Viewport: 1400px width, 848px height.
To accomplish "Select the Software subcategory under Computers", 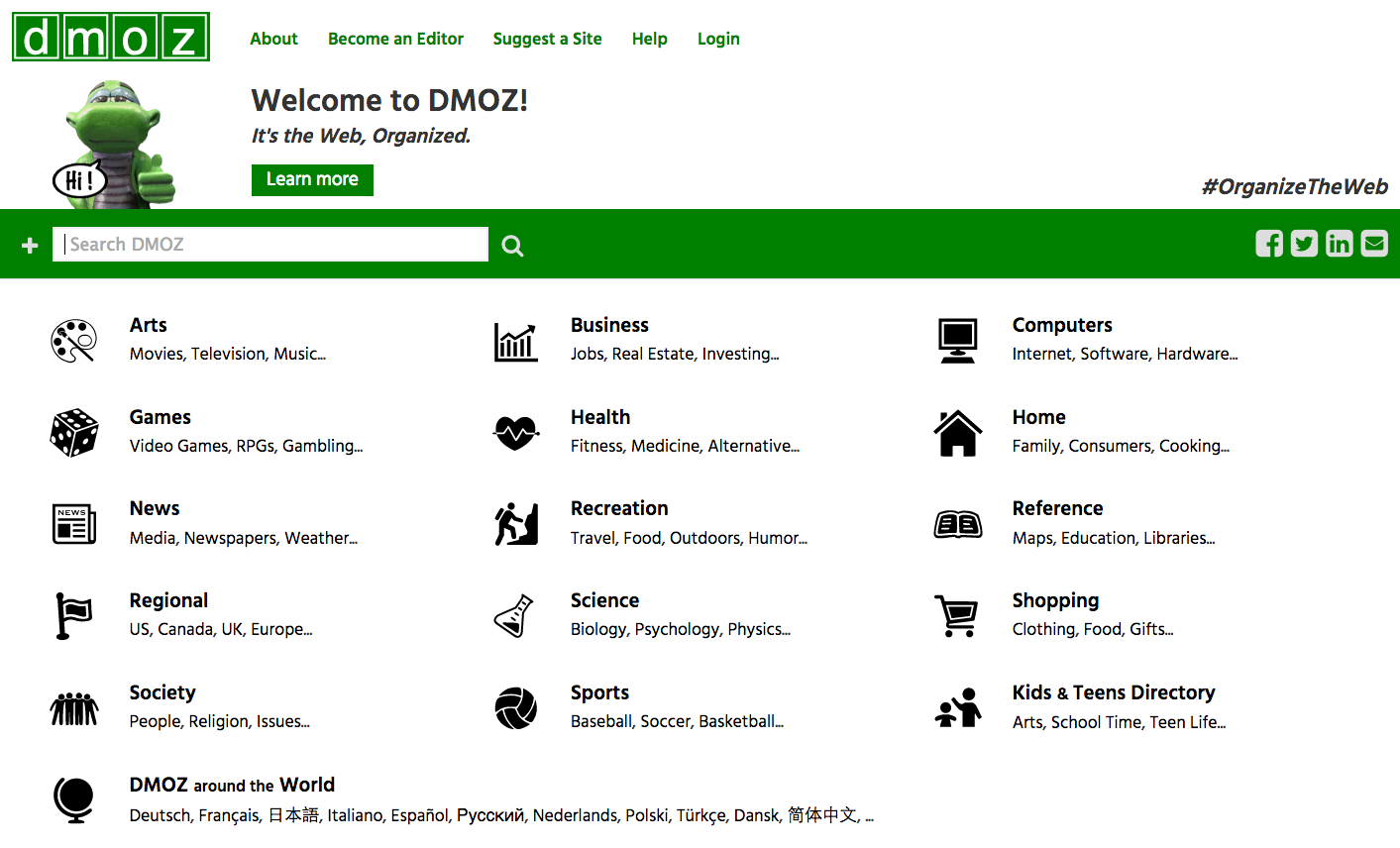I will coord(1115,354).
